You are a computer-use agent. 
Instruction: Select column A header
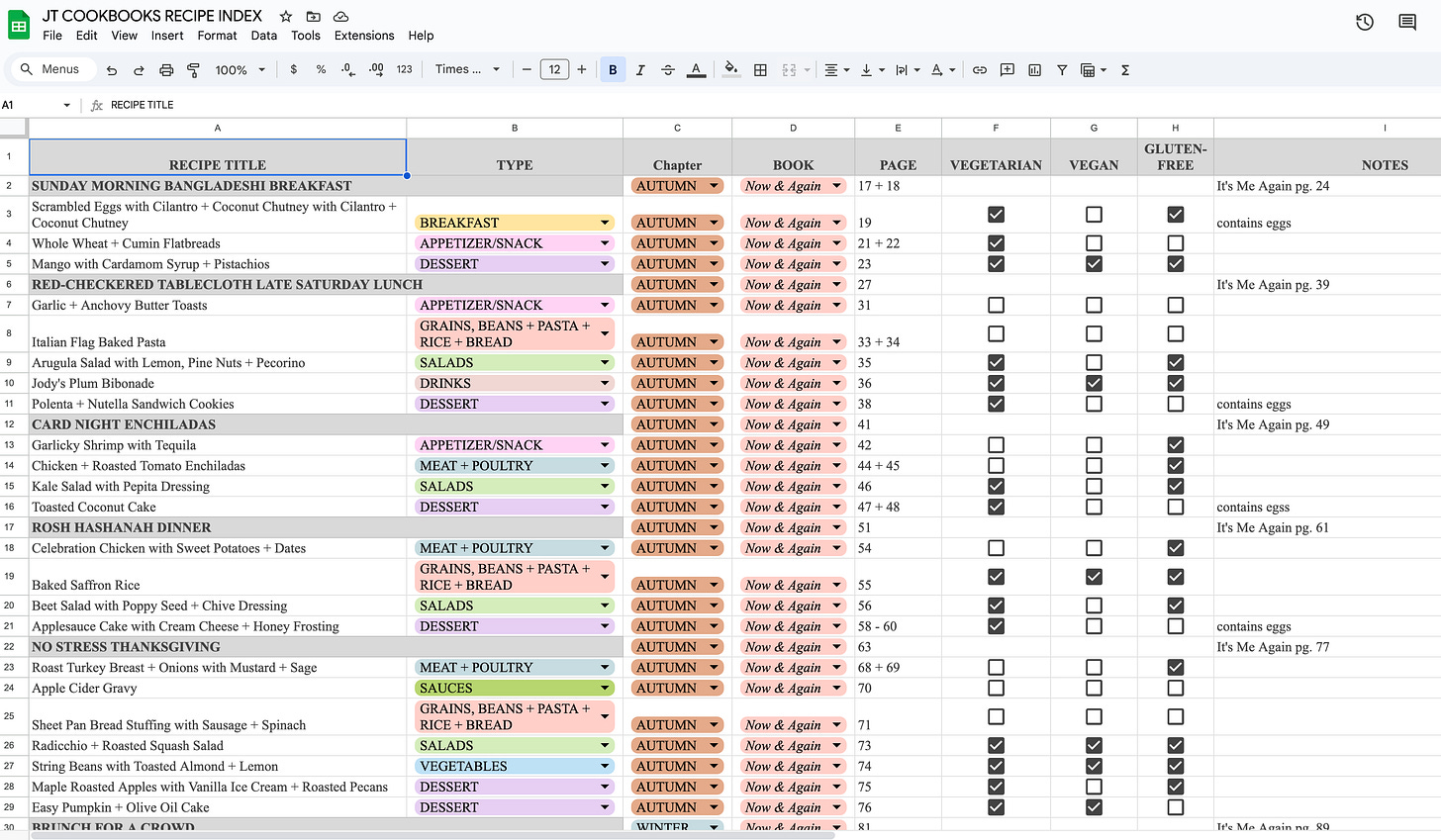(218, 128)
